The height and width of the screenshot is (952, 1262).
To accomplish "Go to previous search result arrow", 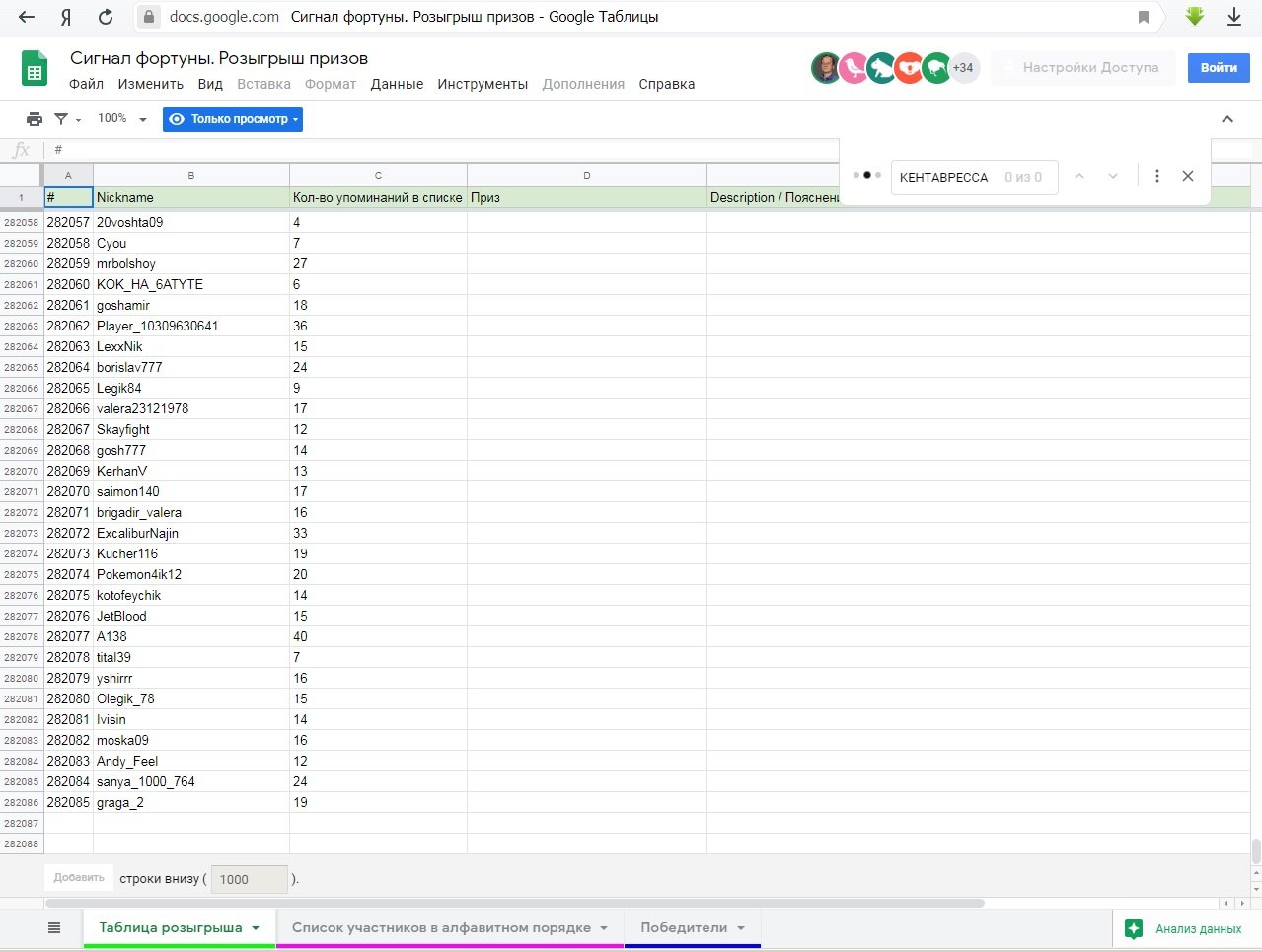I will coord(1079,176).
